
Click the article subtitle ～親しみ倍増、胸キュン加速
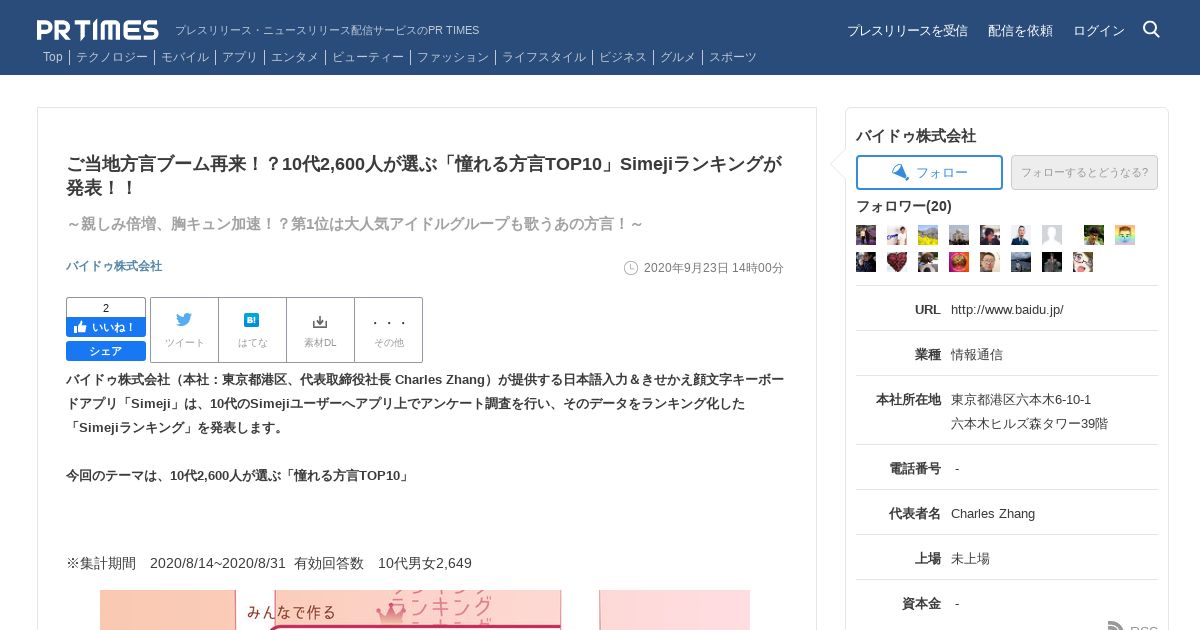click(x=355, y=224)
